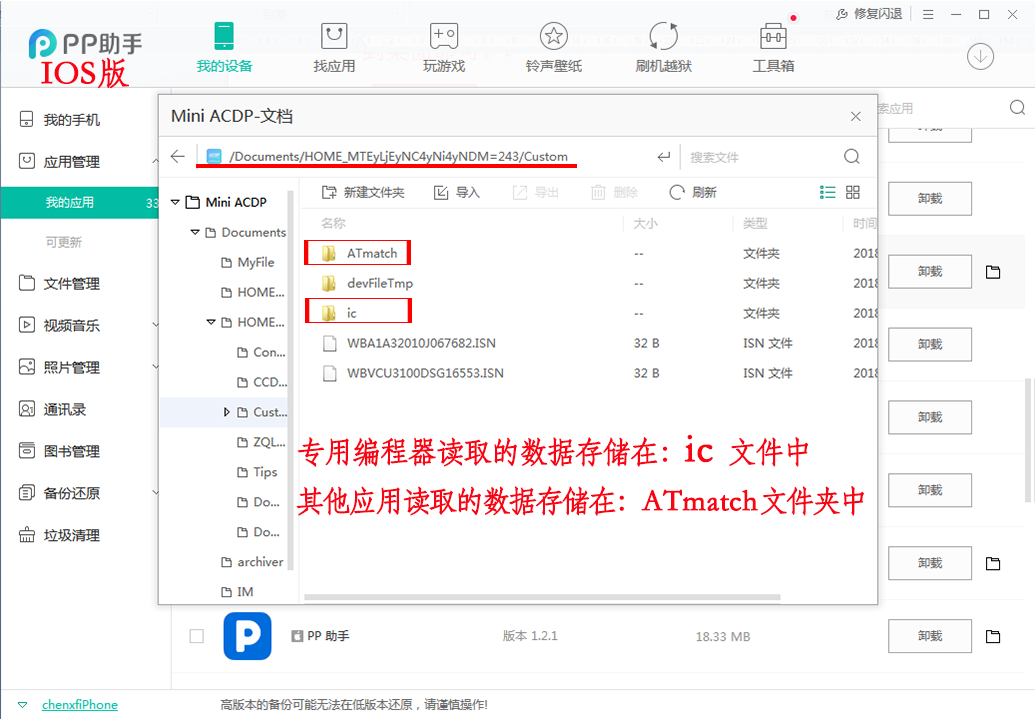Open the 工具箱 tab
The width and height of the screenshot is (1035, 719).
tap(773, 48)
